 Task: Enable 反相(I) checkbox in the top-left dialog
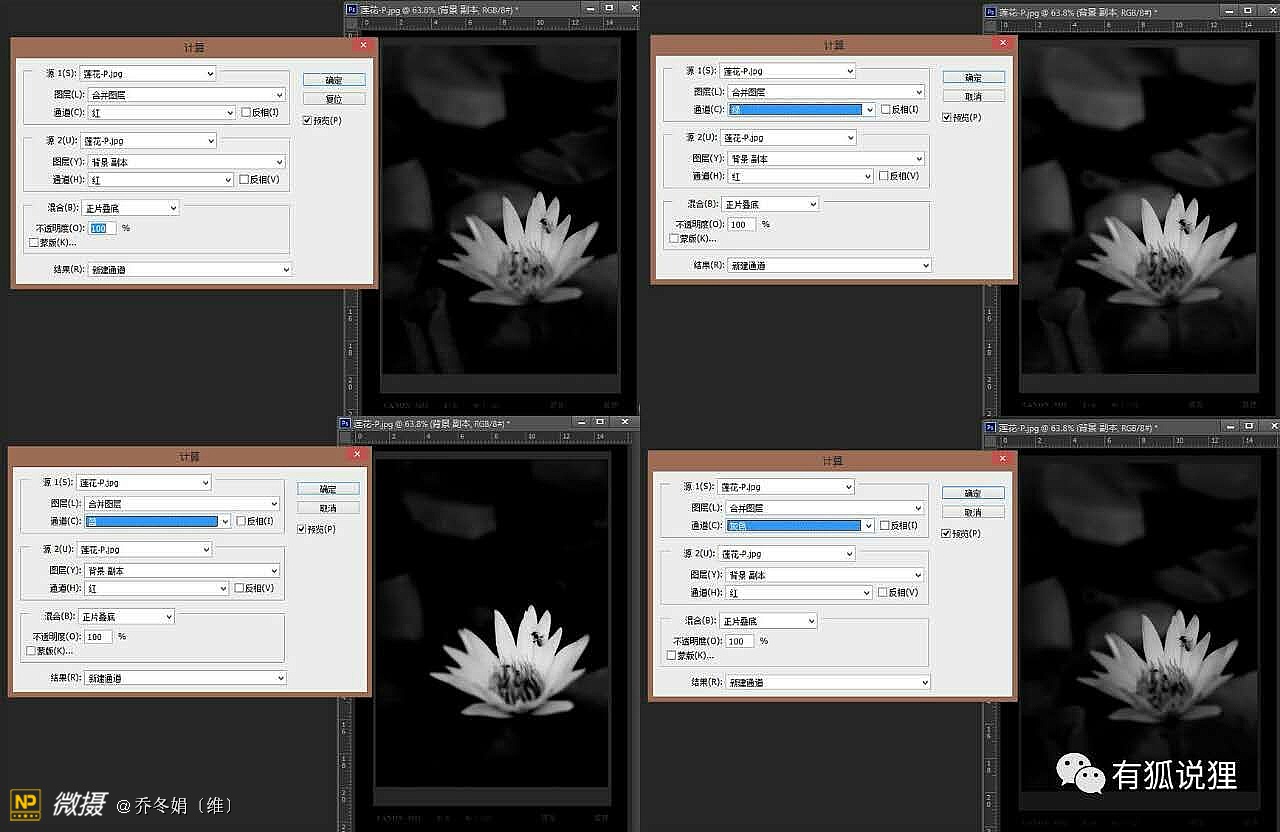point(246,113)
